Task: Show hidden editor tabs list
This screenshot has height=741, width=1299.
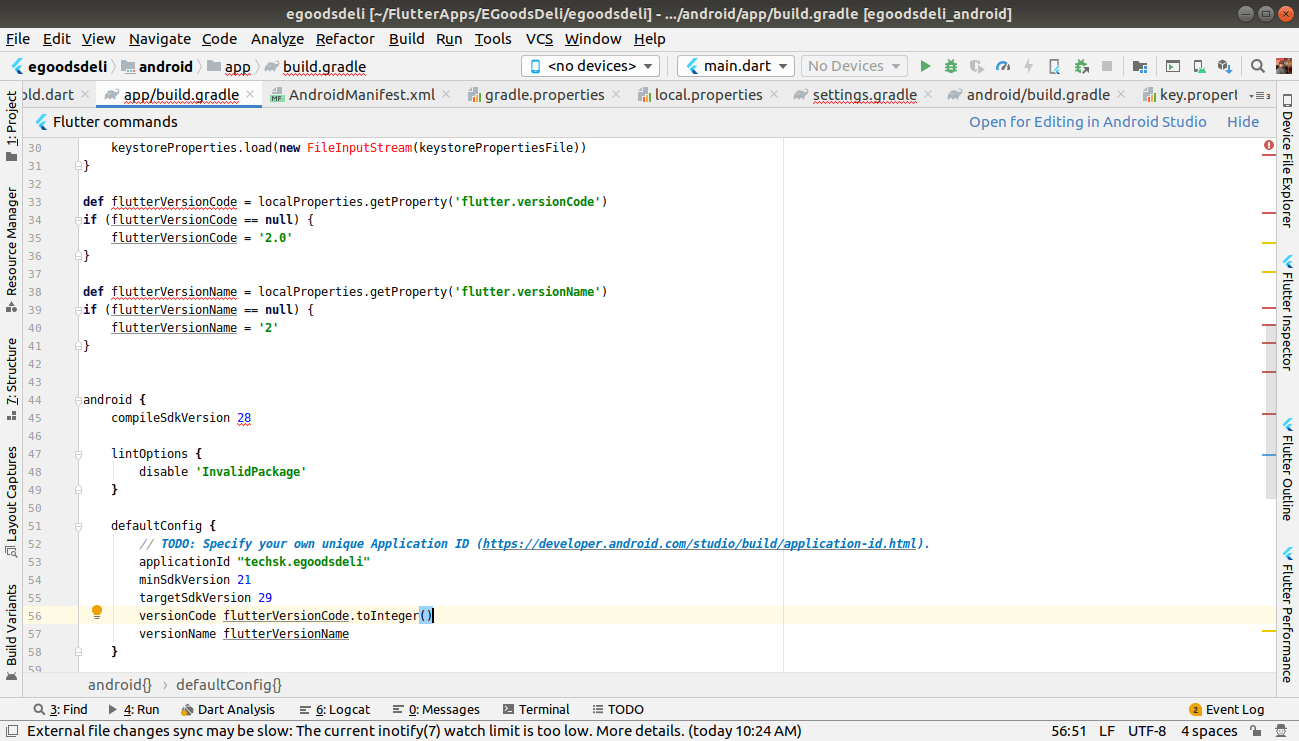Action: click(1262, 95)
